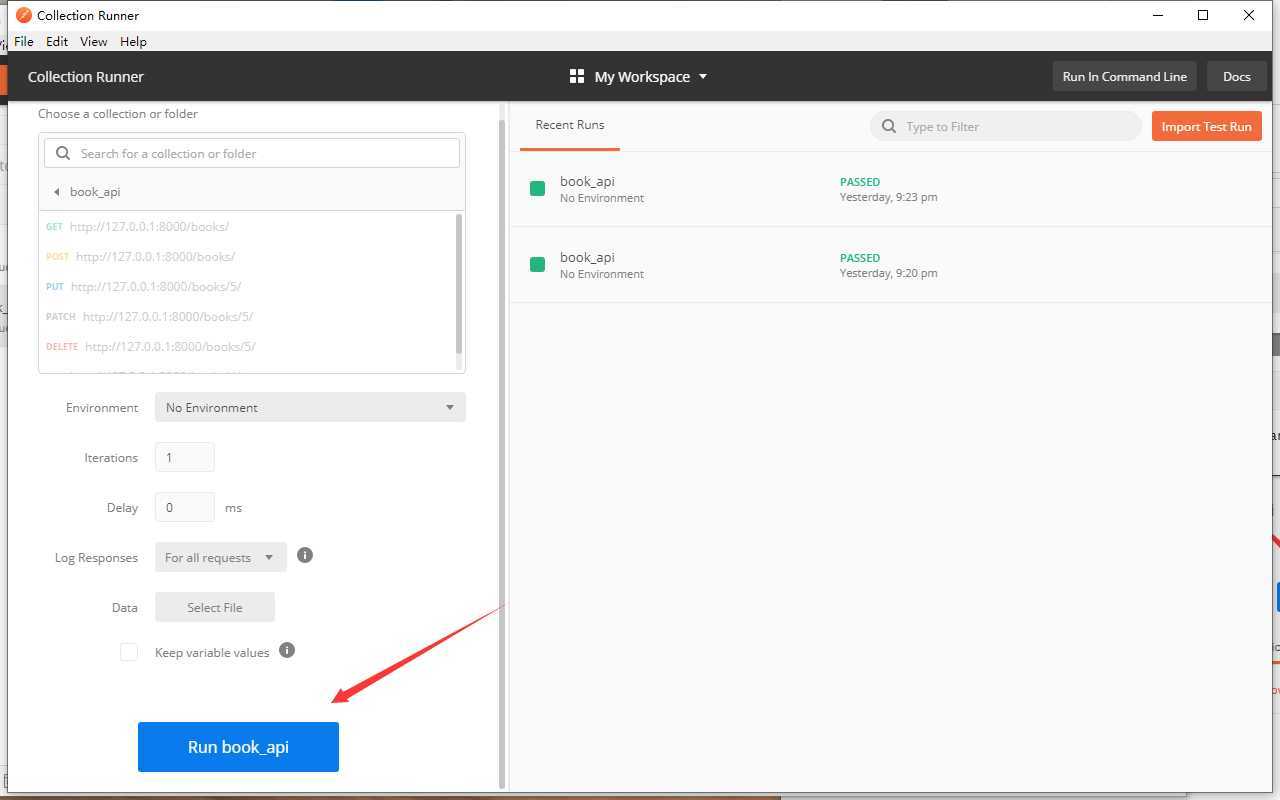Select the GET books request

247,226
